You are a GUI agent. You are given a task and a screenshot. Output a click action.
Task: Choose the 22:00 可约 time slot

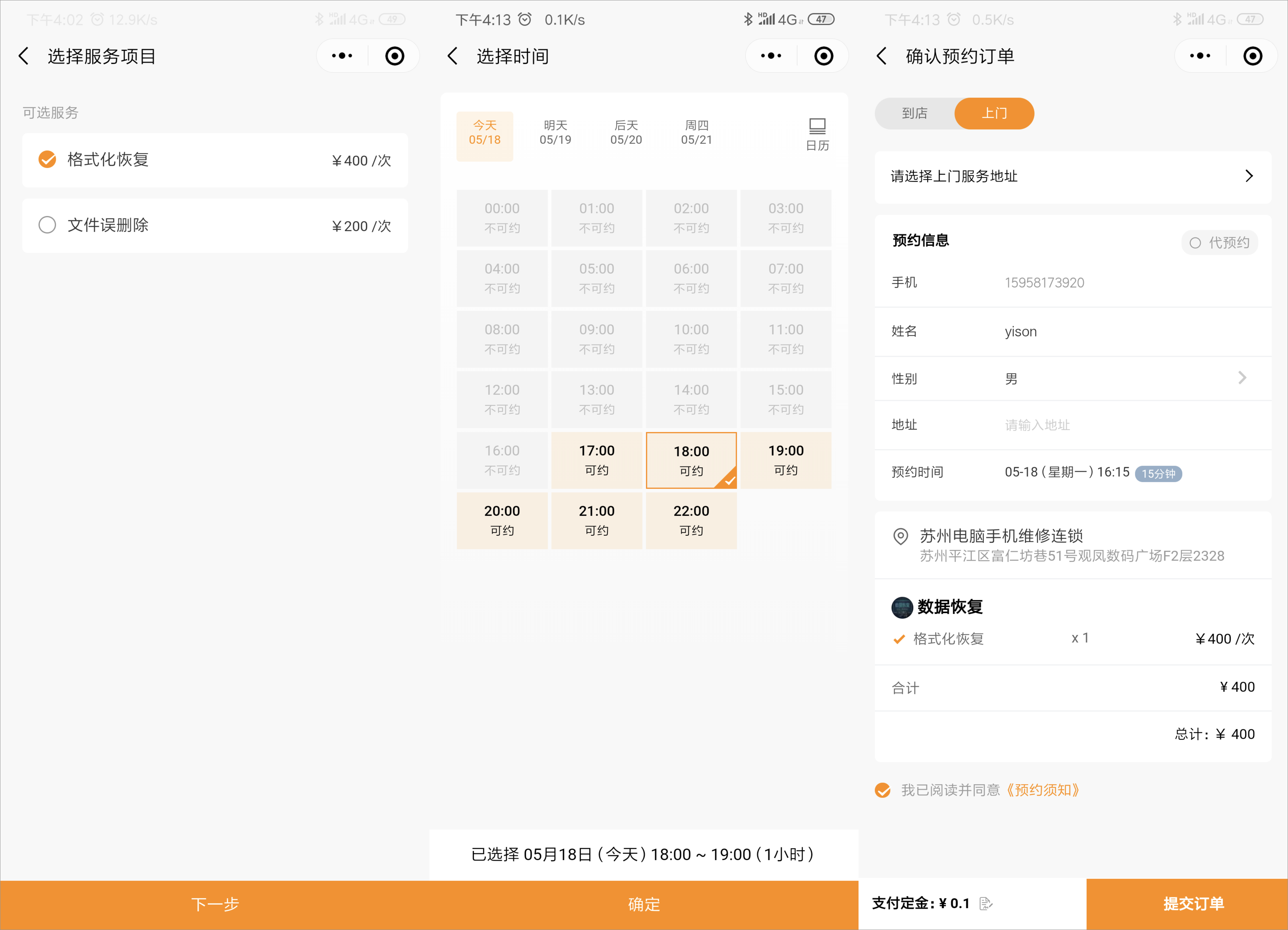(691, 521)
